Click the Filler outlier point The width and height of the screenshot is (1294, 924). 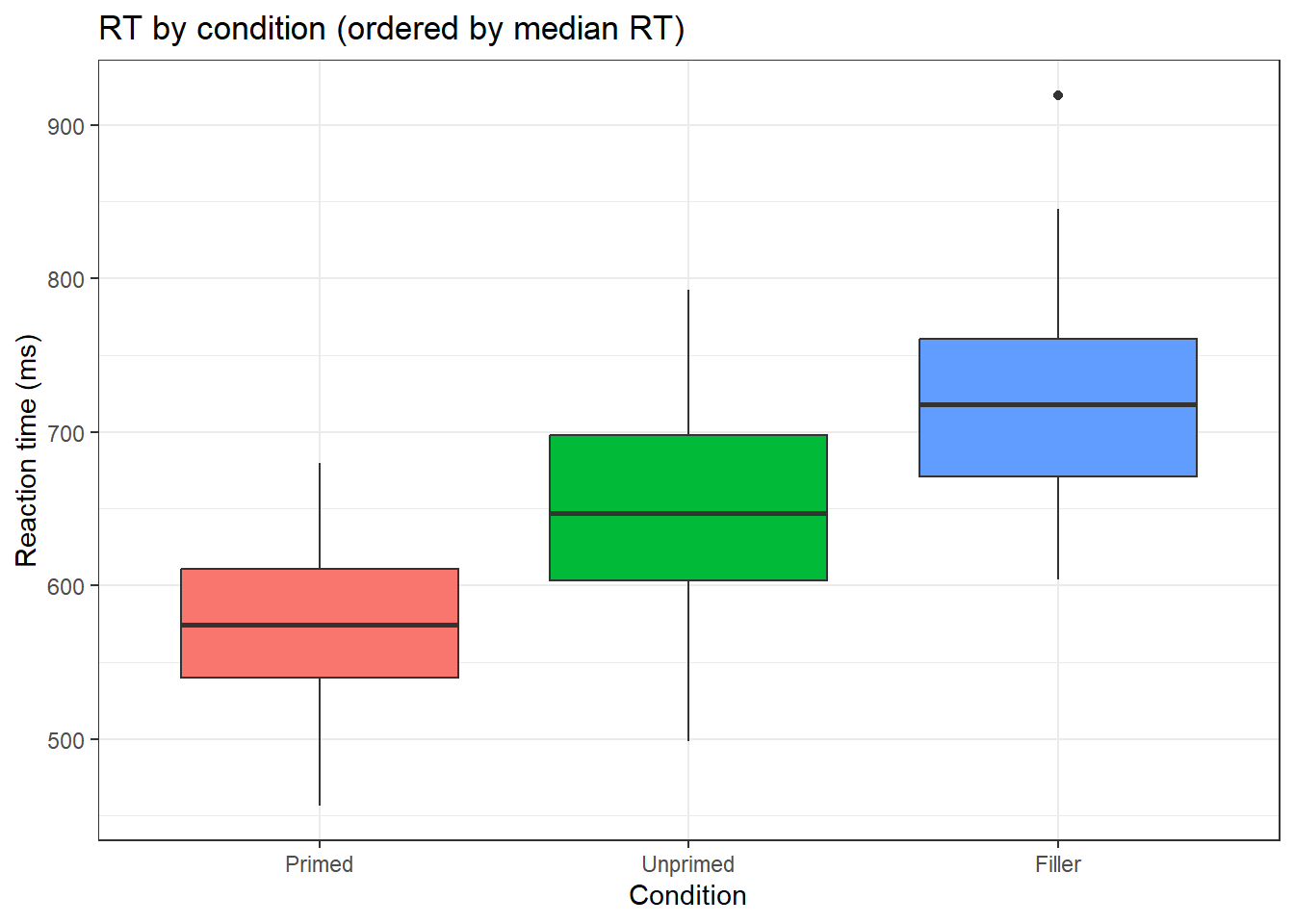pyautogui.click(x=1058, y=95)
